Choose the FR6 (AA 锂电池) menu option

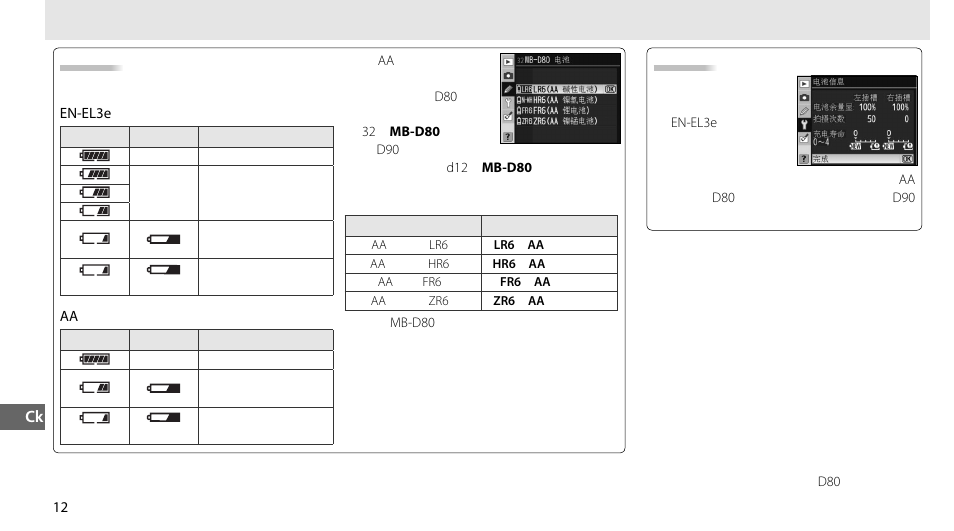pyautogui.click(x=553, y=111)
